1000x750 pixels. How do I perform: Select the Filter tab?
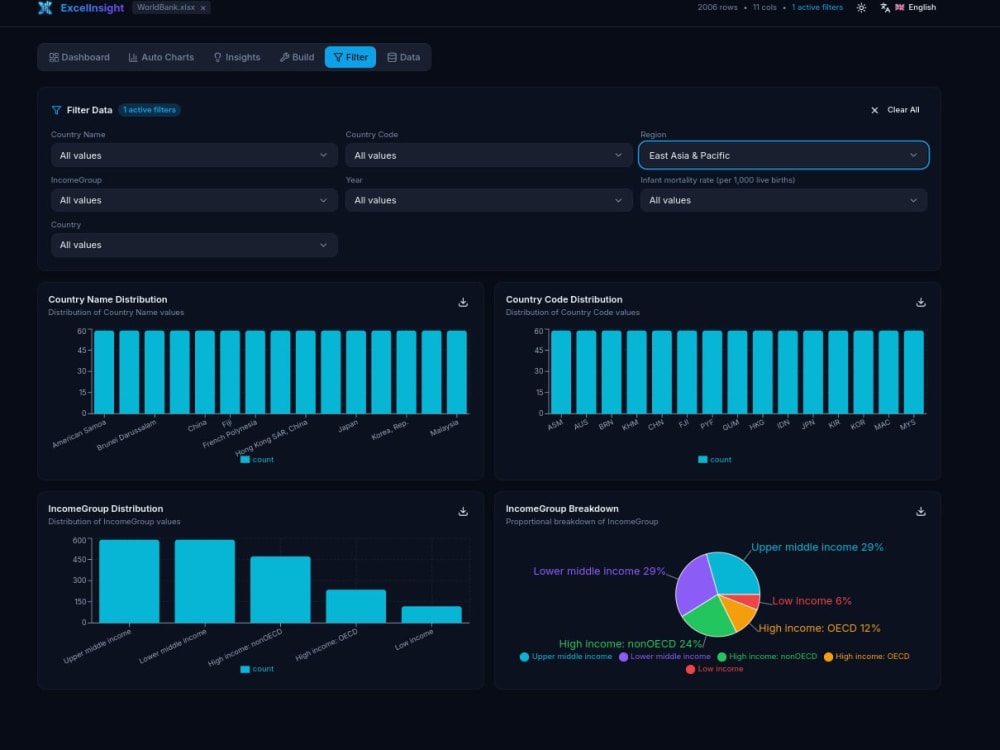pos(350,57)
